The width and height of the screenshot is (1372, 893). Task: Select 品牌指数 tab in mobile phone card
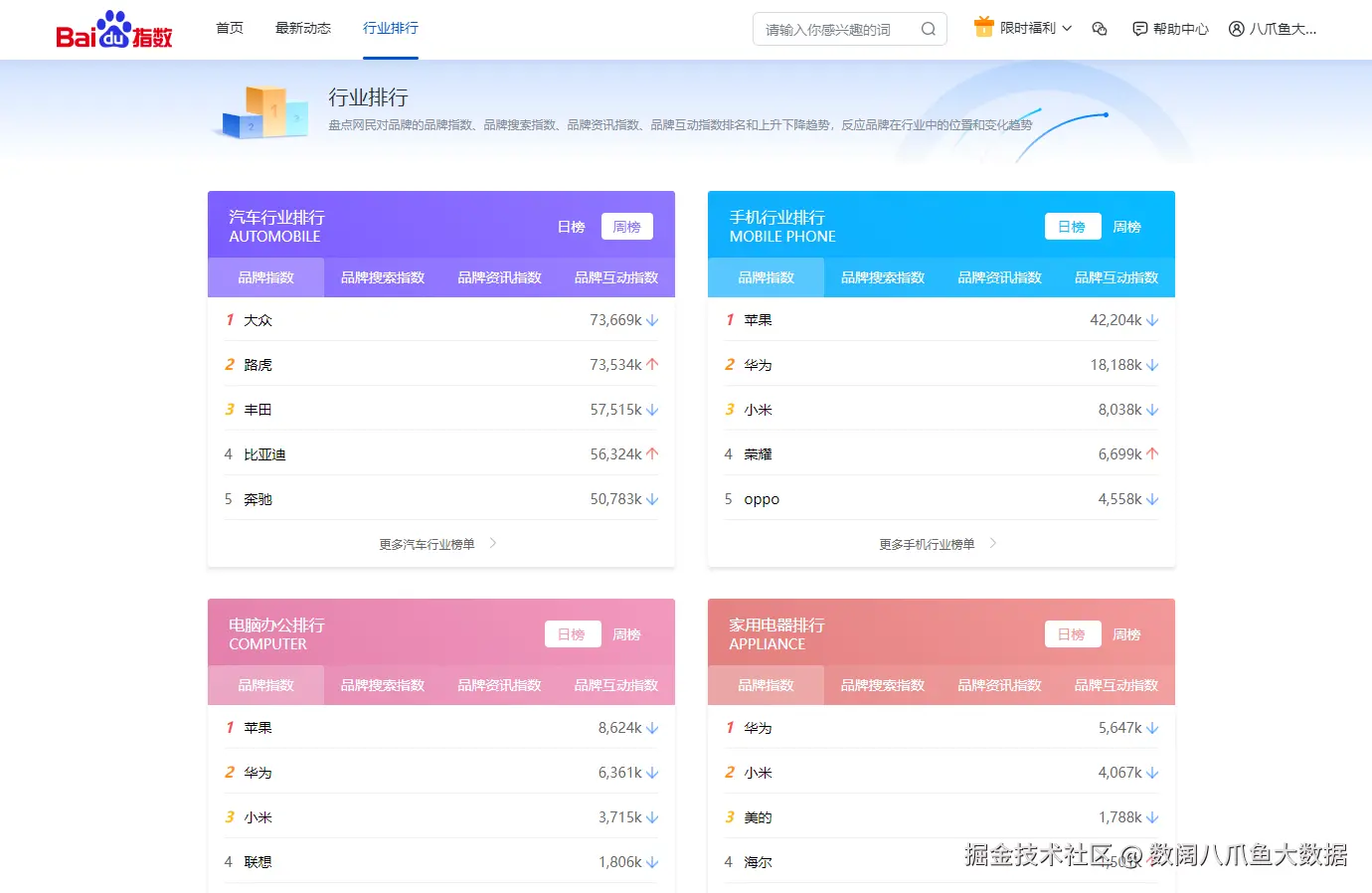pyautogui.click(x=767, y=277)
